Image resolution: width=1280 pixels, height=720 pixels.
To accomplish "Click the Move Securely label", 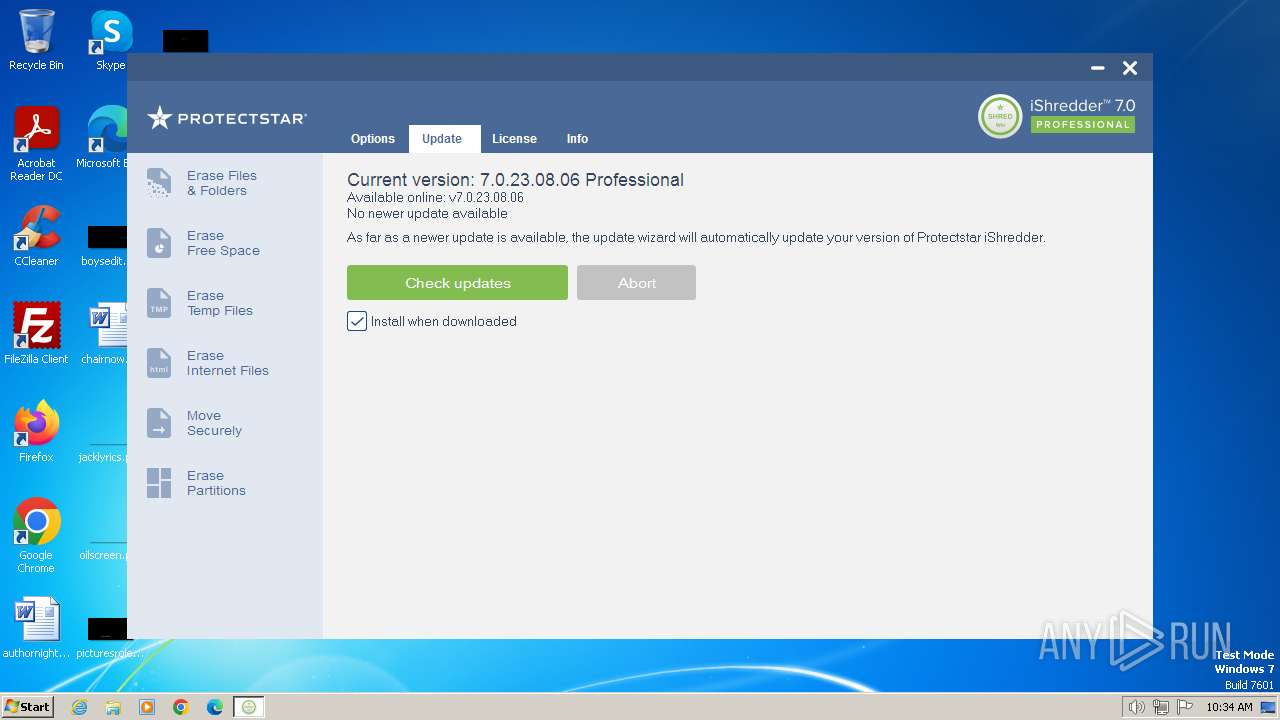I will click(x=214, y=423).
